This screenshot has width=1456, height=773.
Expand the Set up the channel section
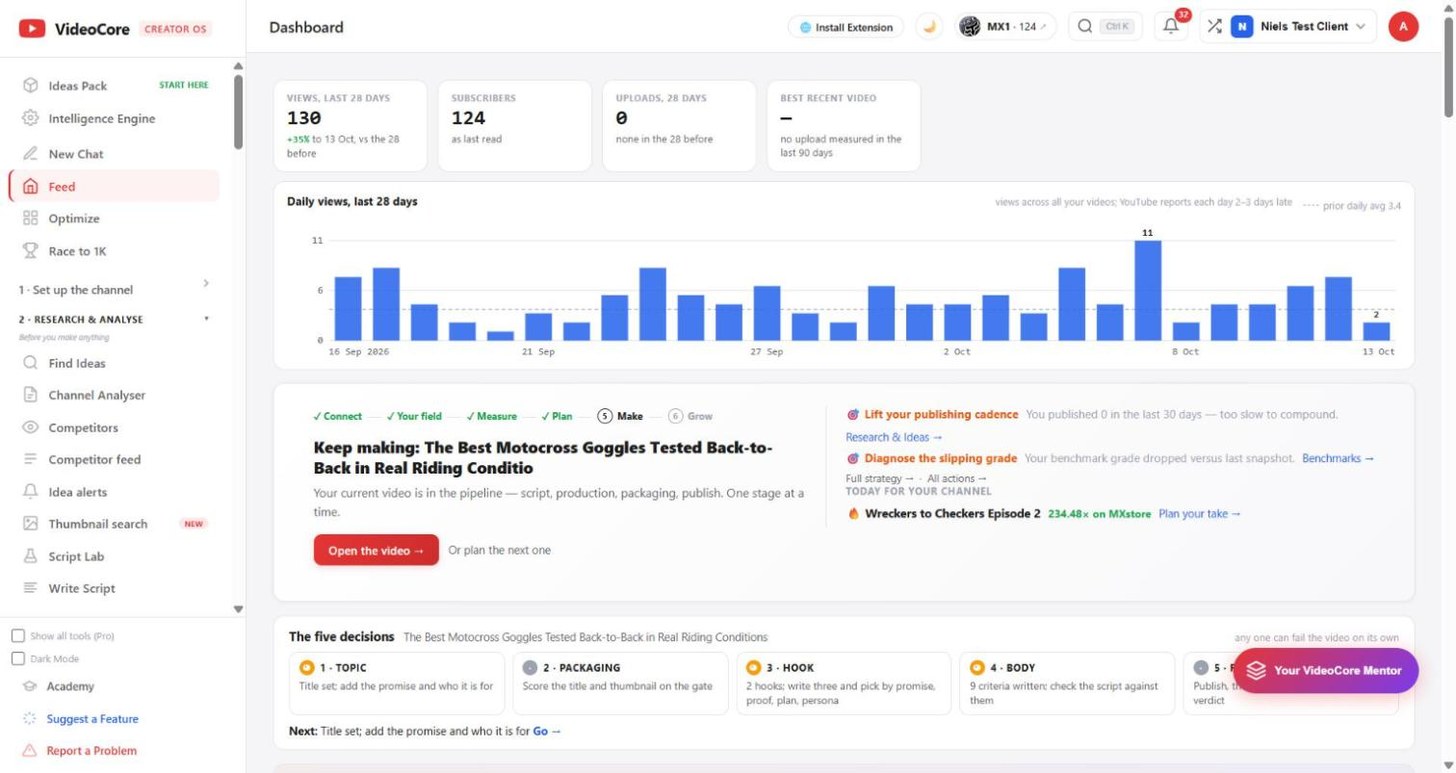coord(114,289)
